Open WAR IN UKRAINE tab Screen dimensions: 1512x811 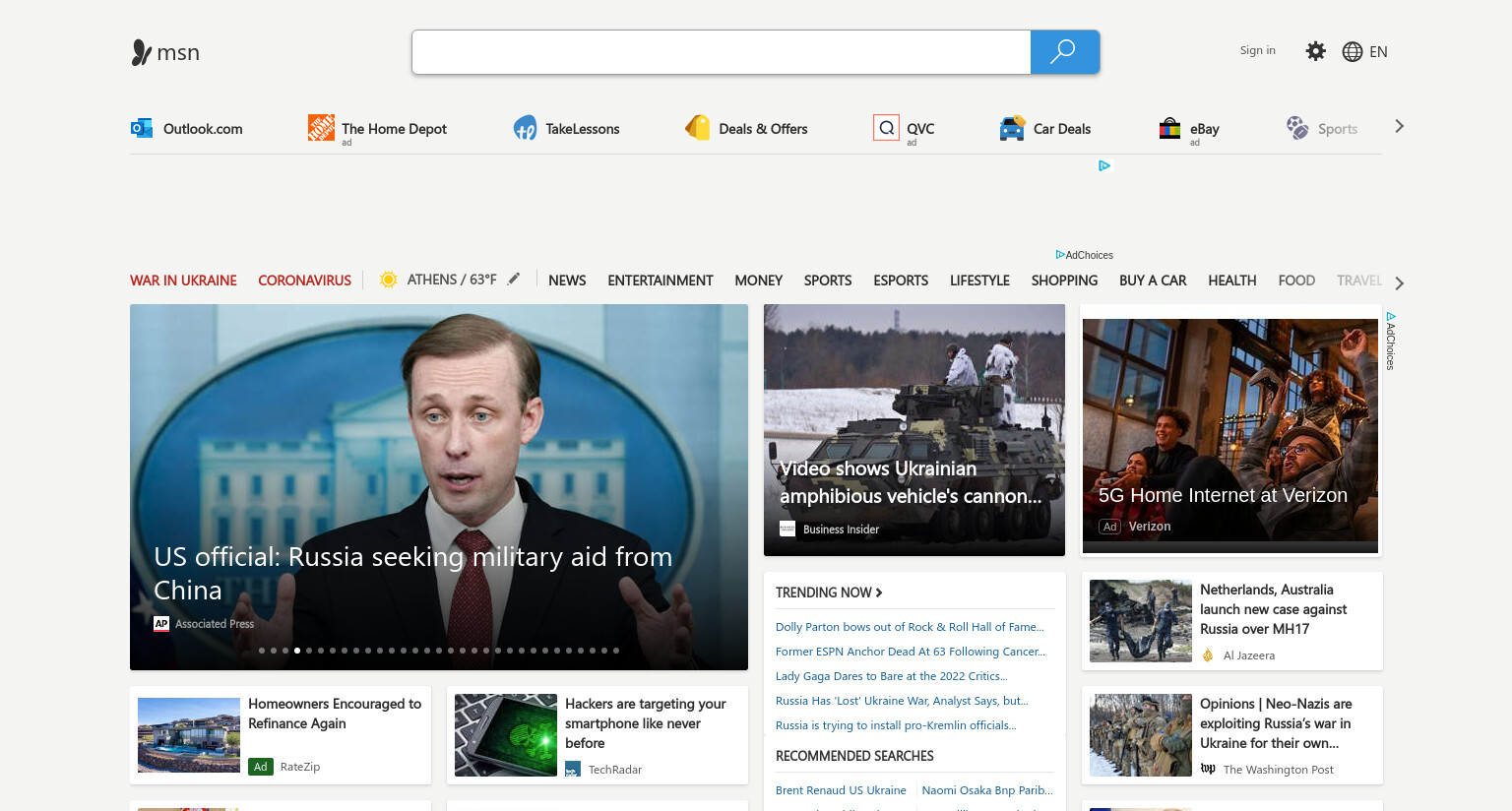183,281
